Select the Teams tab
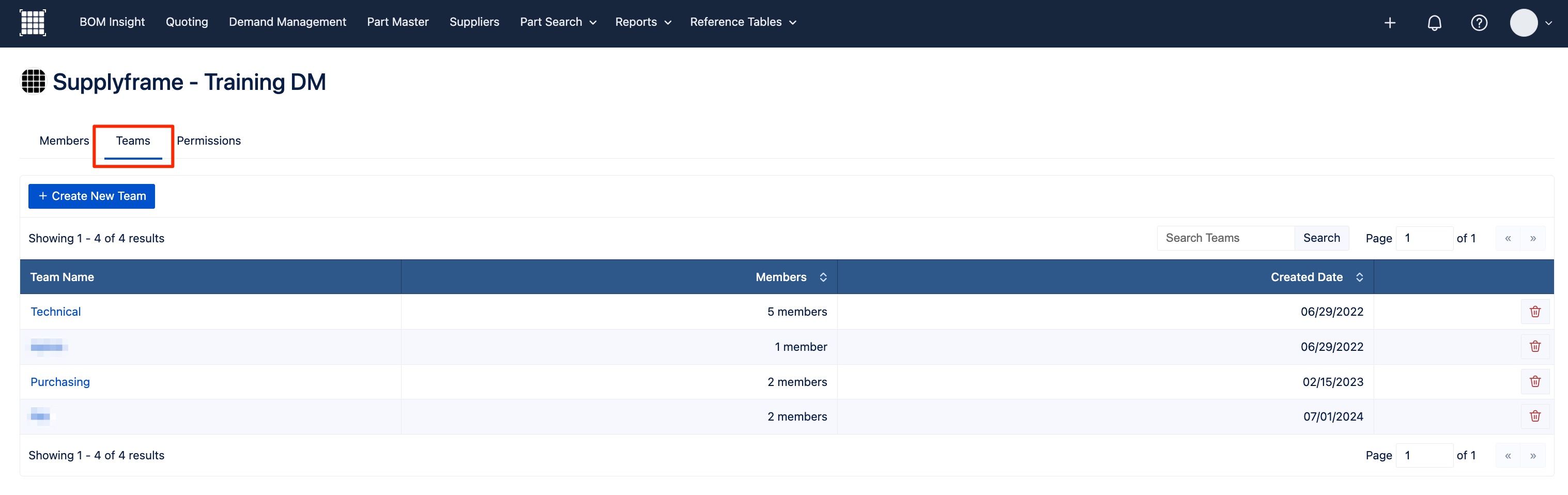This screenshot has width=1568, height=495. click(133, 141)
